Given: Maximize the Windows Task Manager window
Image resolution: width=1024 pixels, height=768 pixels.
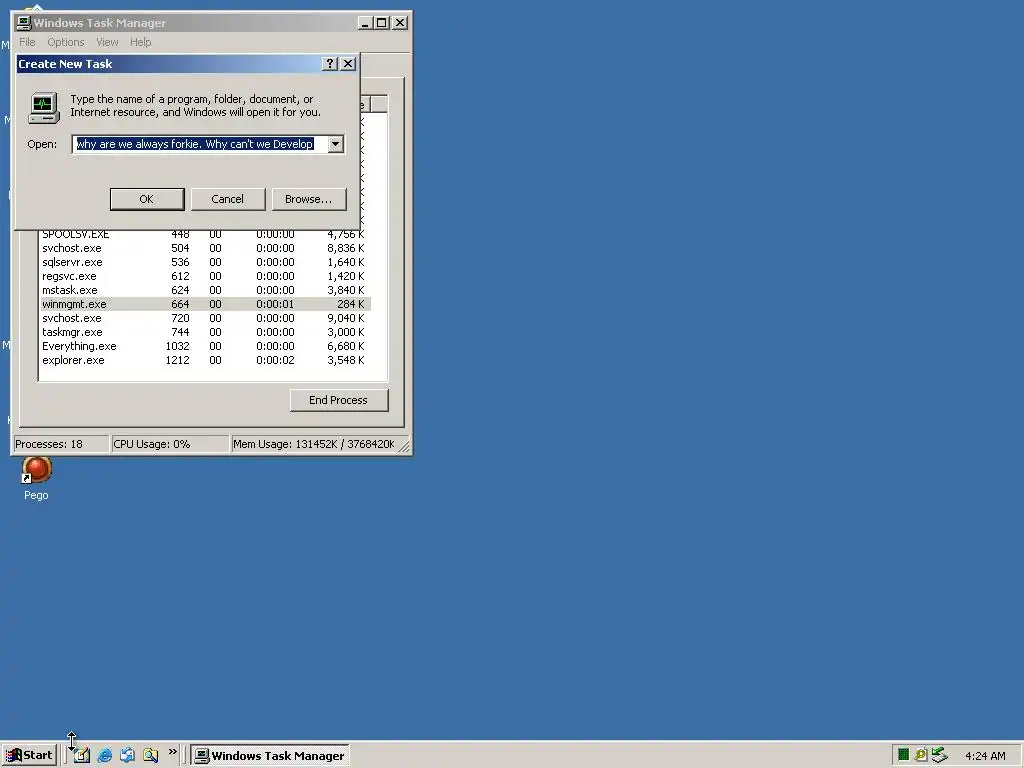Looking at the screenshot, I should (382, 23).
